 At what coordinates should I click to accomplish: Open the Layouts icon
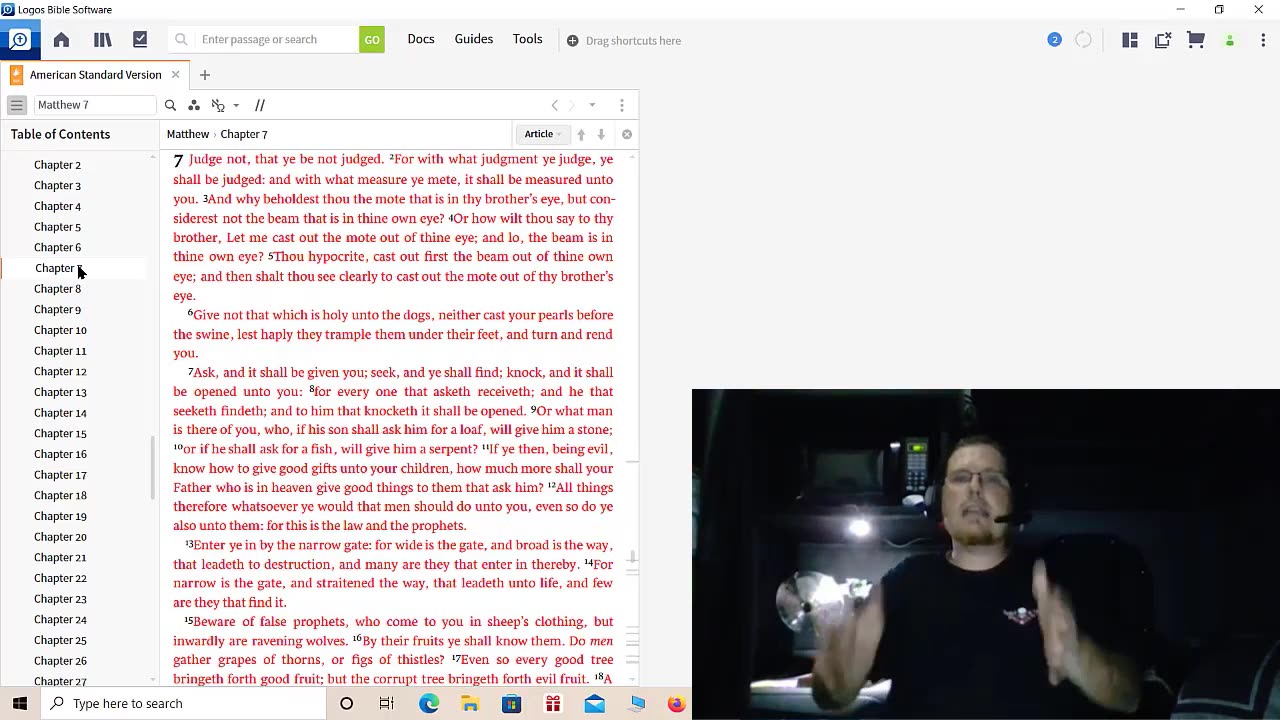pos(1130,40)
